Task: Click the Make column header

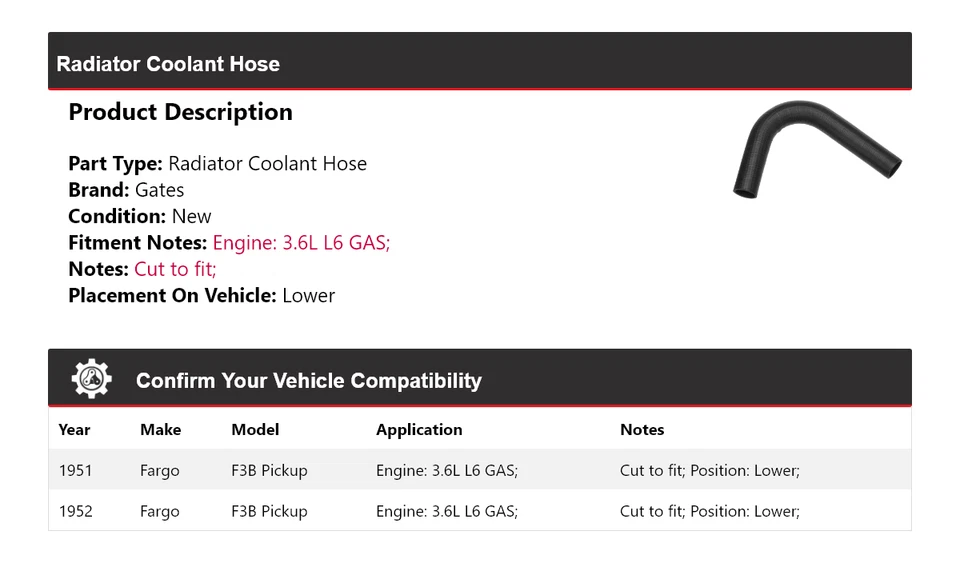Action: 160,430
